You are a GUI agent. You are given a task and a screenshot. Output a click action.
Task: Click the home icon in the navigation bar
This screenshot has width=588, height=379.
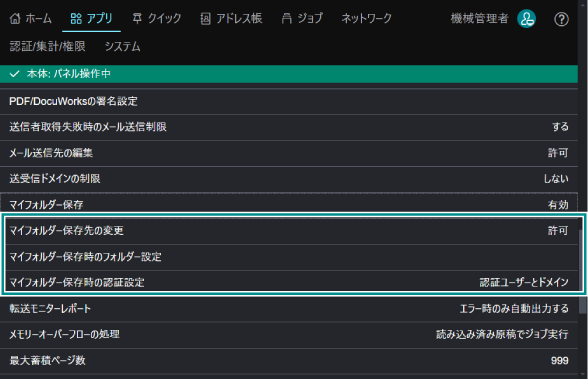(x=15, y=18)
